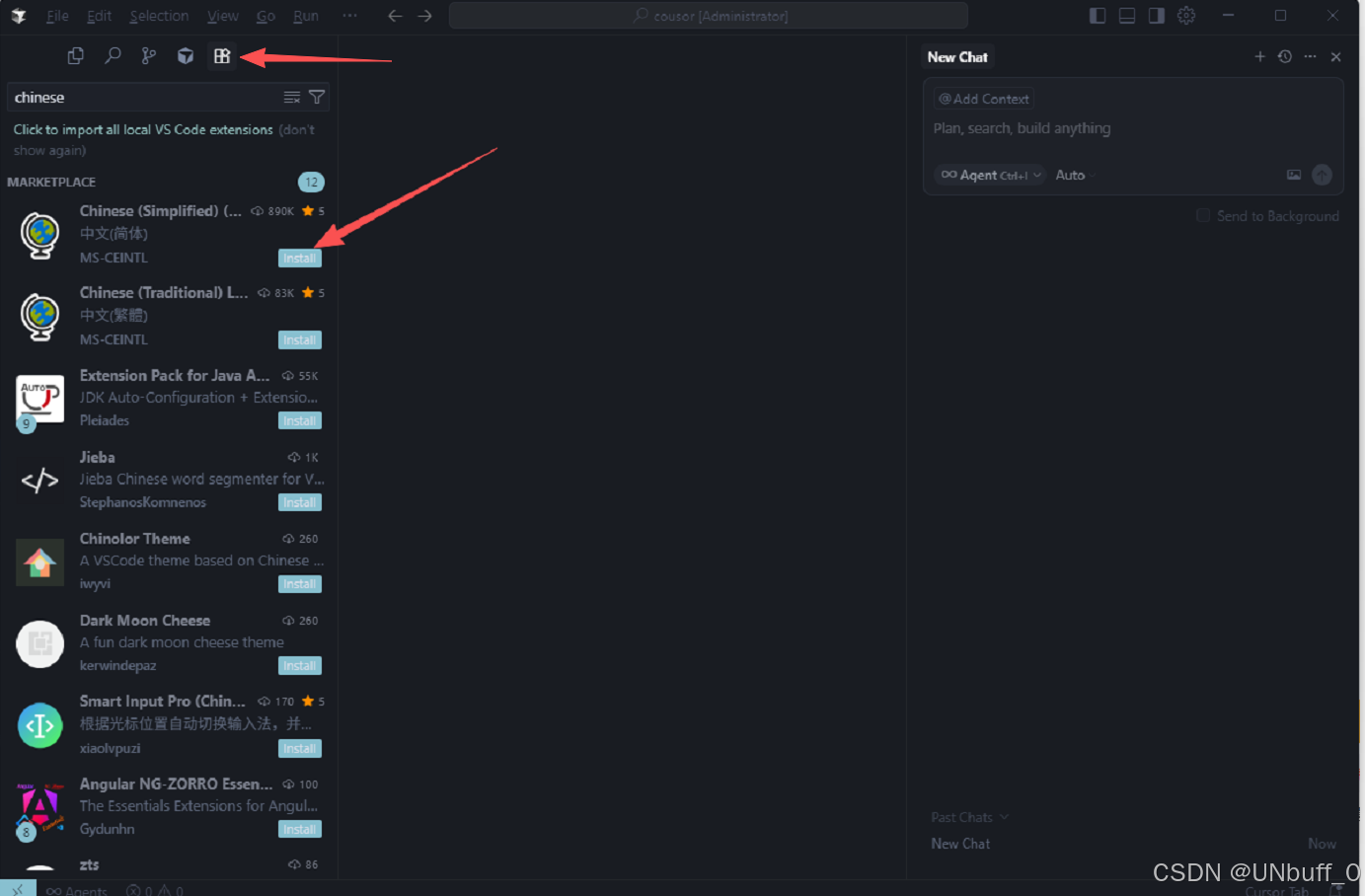This screenshot has height=896, width=1365.
Task: Click the marketplace result count badge
Action: coord(311,182)
